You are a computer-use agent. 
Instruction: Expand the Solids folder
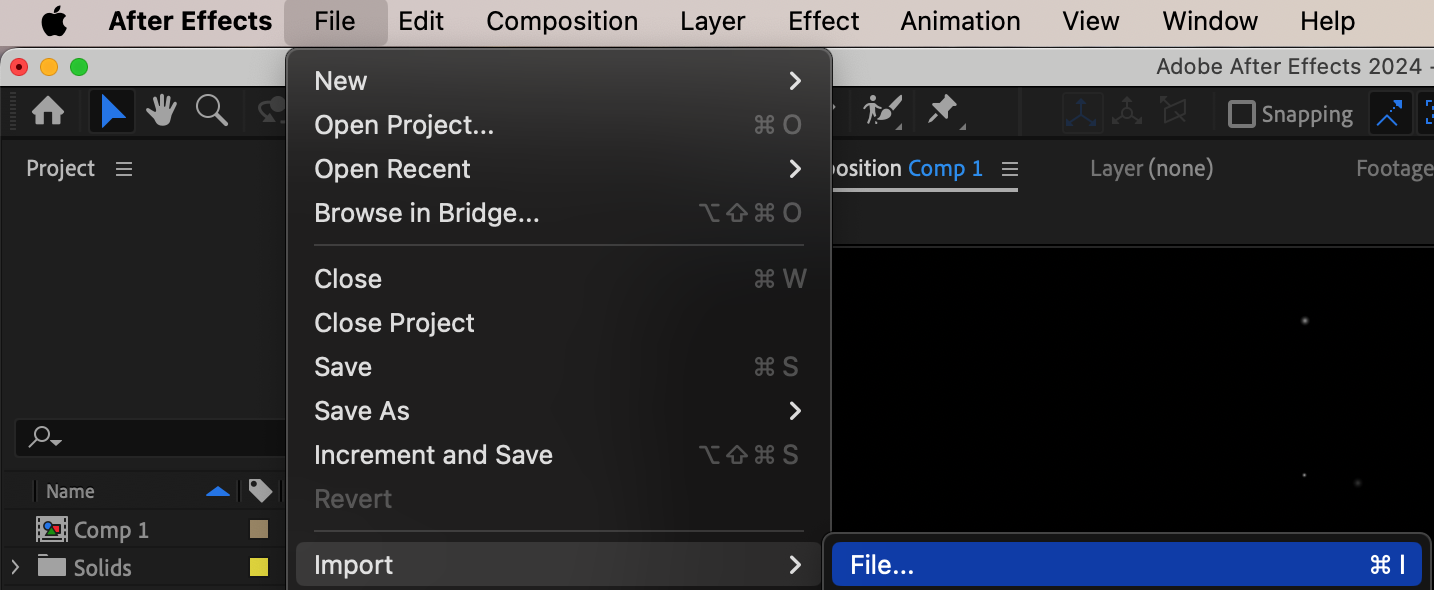[x=14, y=567]
